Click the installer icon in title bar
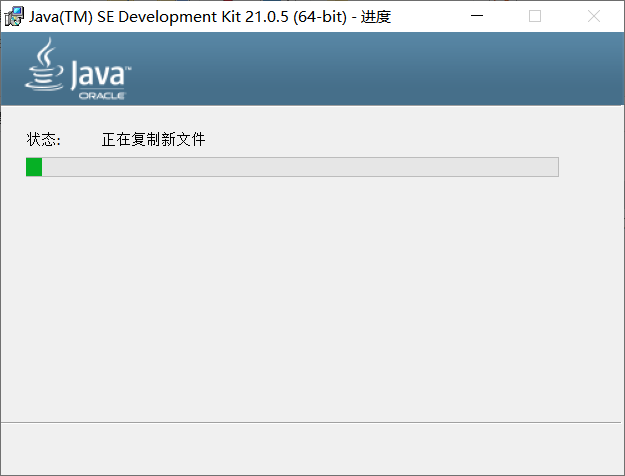Viewport: 625px width, 476px height. [x=14, y=16]
